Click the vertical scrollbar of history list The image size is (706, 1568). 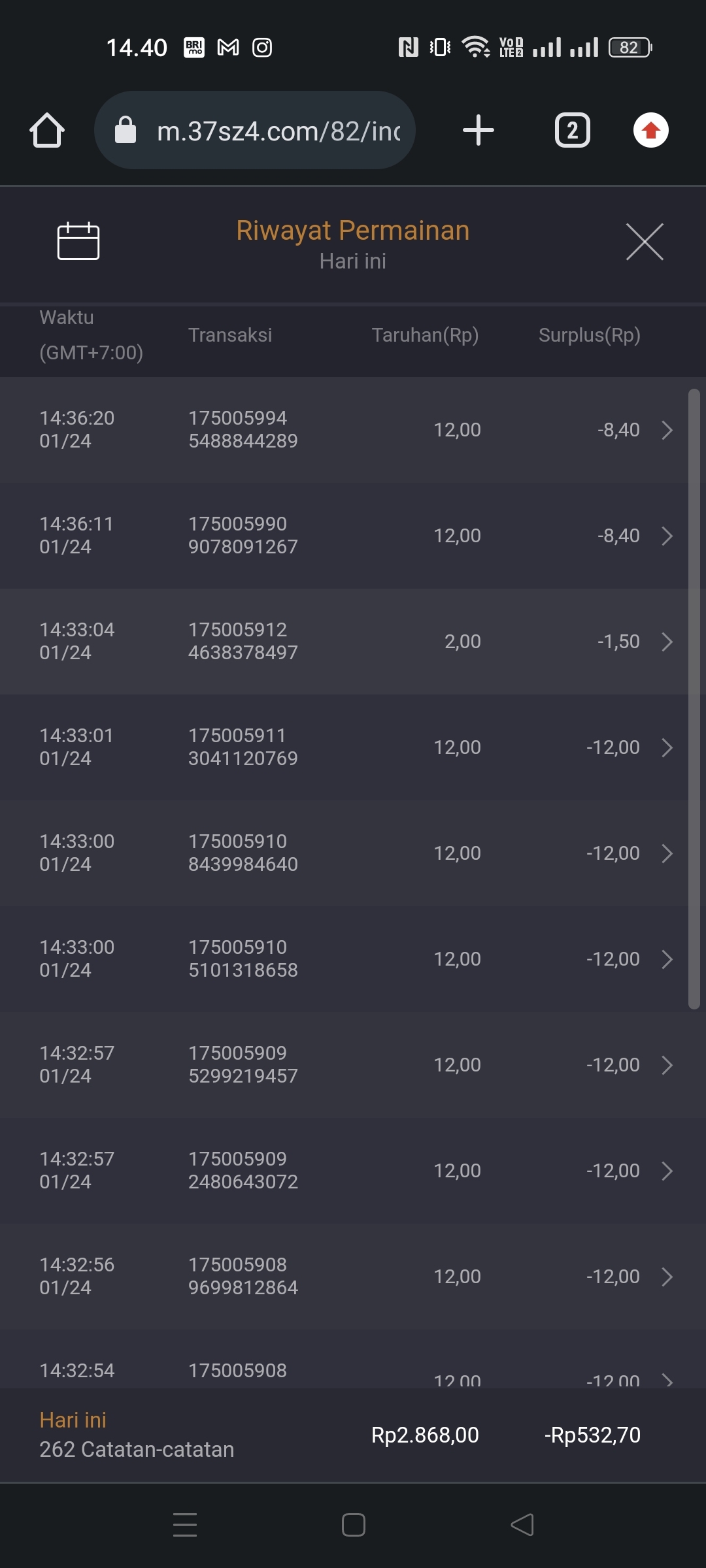tap(694, 699)
